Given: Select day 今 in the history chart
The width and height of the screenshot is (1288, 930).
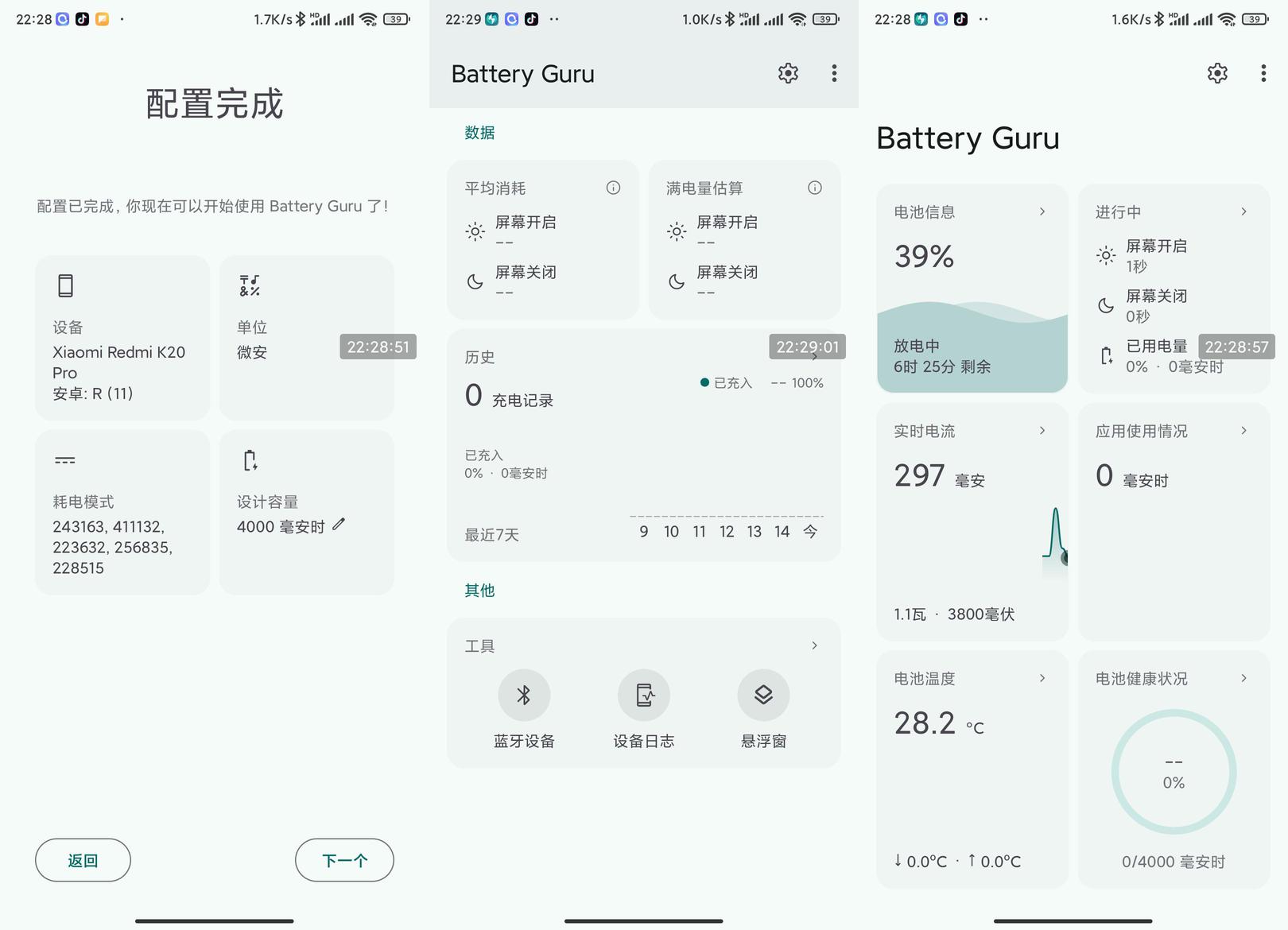Looking at the screenshot, I should pyautogui.click(x=810, y=532).
